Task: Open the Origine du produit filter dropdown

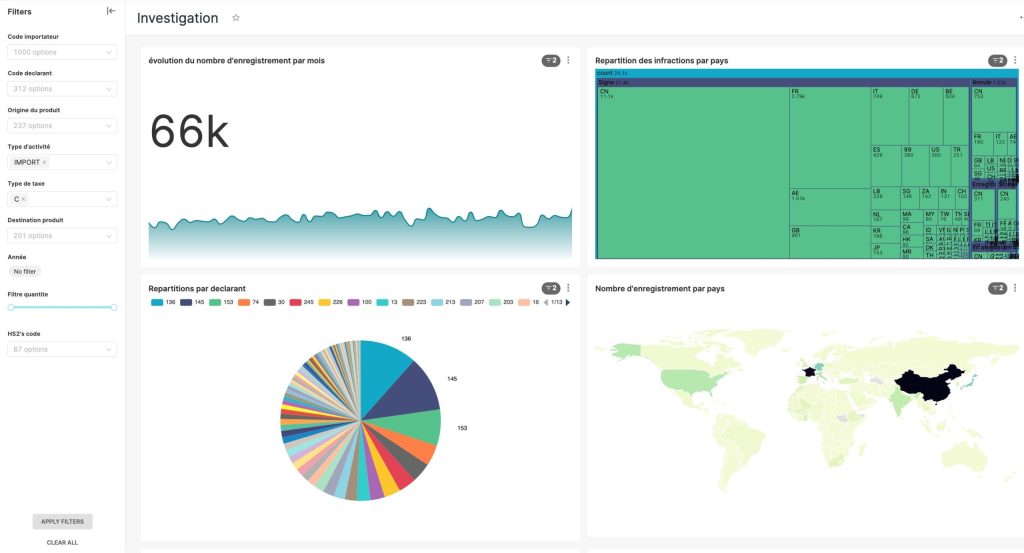Action: (62, 125)
